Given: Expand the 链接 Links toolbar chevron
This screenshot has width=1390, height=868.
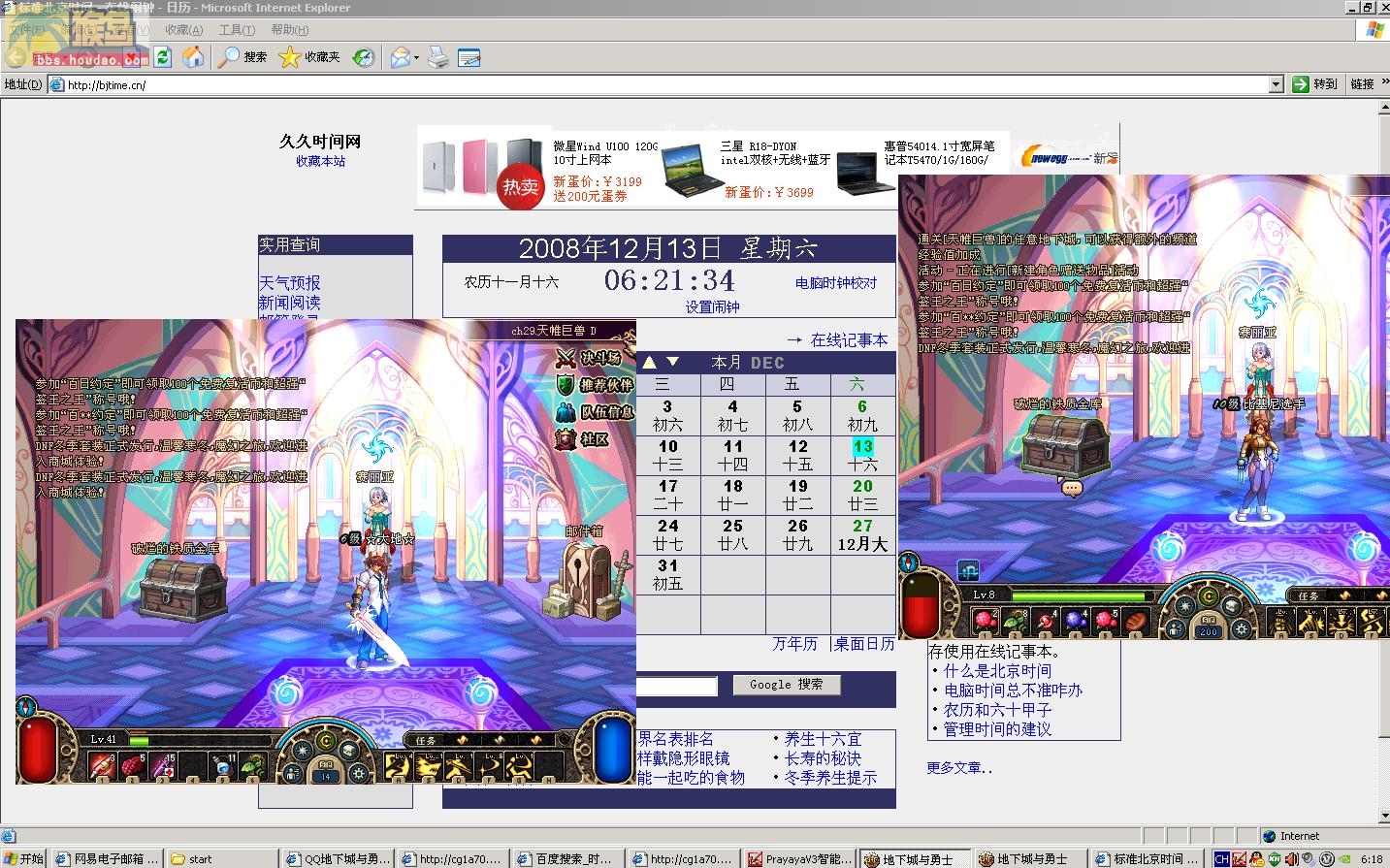Looking at the screenshot, I should pos(1385,83).
